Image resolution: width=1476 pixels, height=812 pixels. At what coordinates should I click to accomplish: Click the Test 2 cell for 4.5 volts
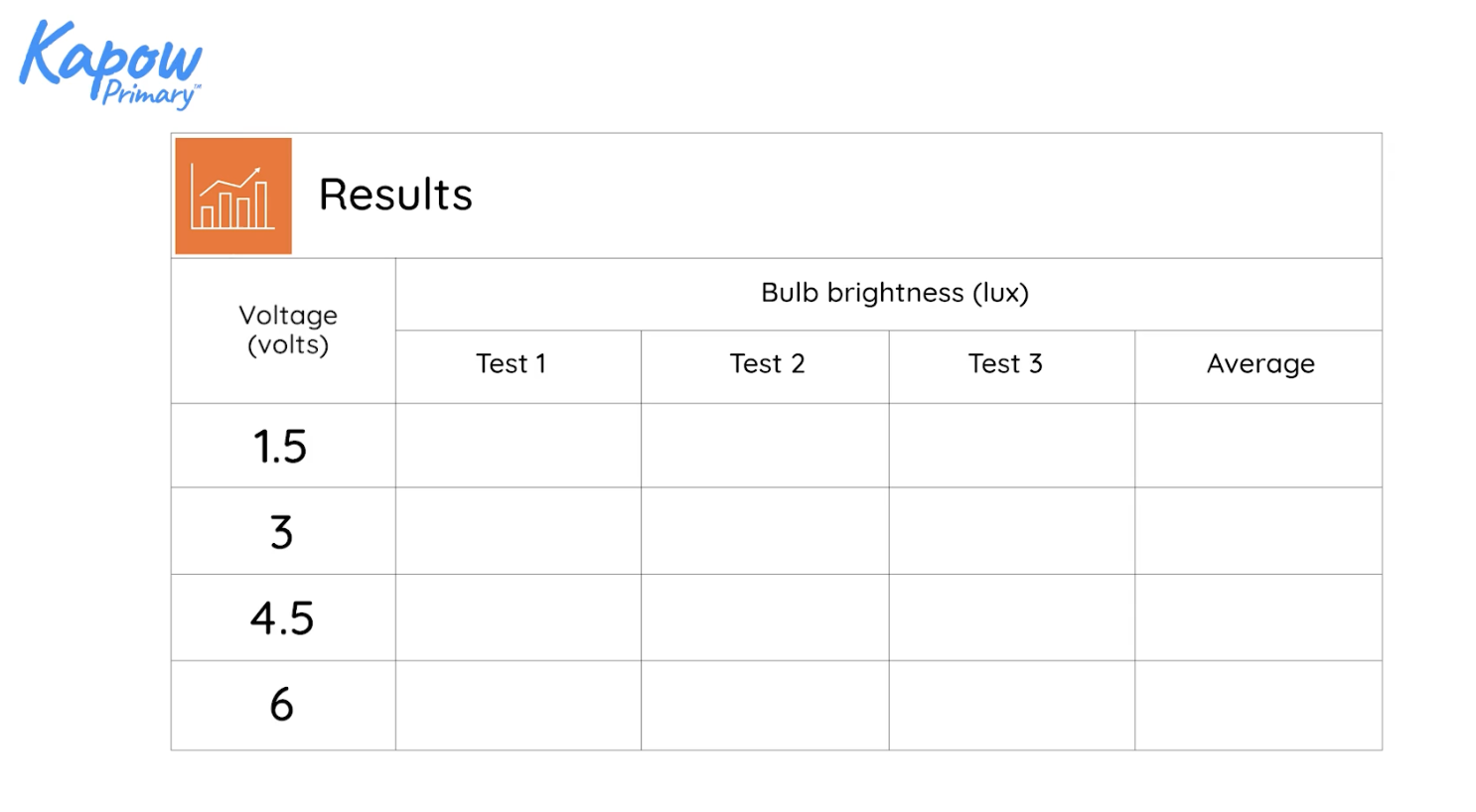(x=765, y=617)
